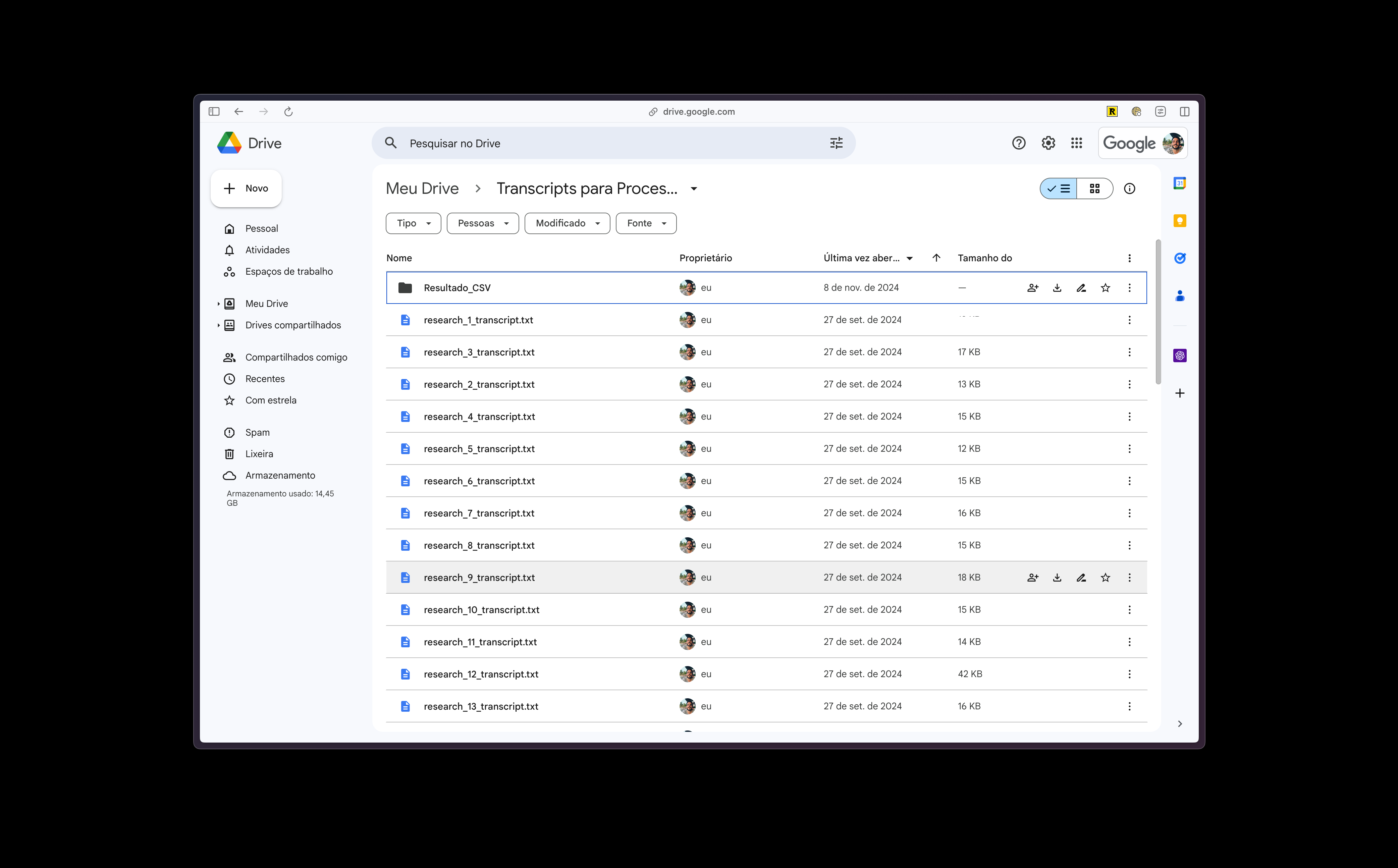Click the drive.google.com address bar
The image size is (1398, 868).
(692, 111)
